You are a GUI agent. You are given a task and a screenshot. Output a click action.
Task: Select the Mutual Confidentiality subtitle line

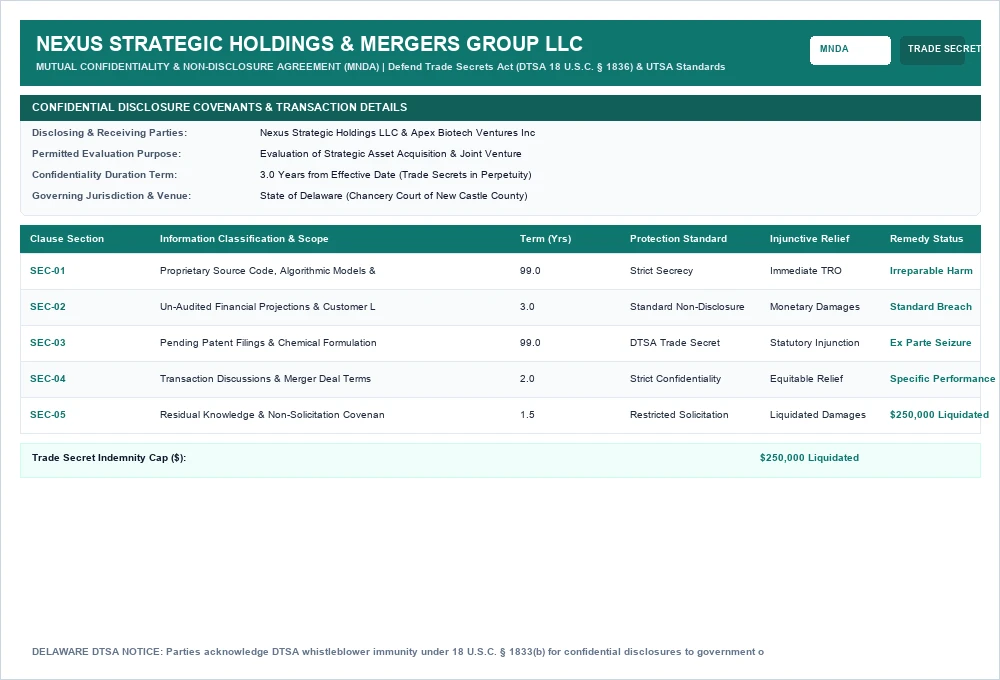coord(381,67)
